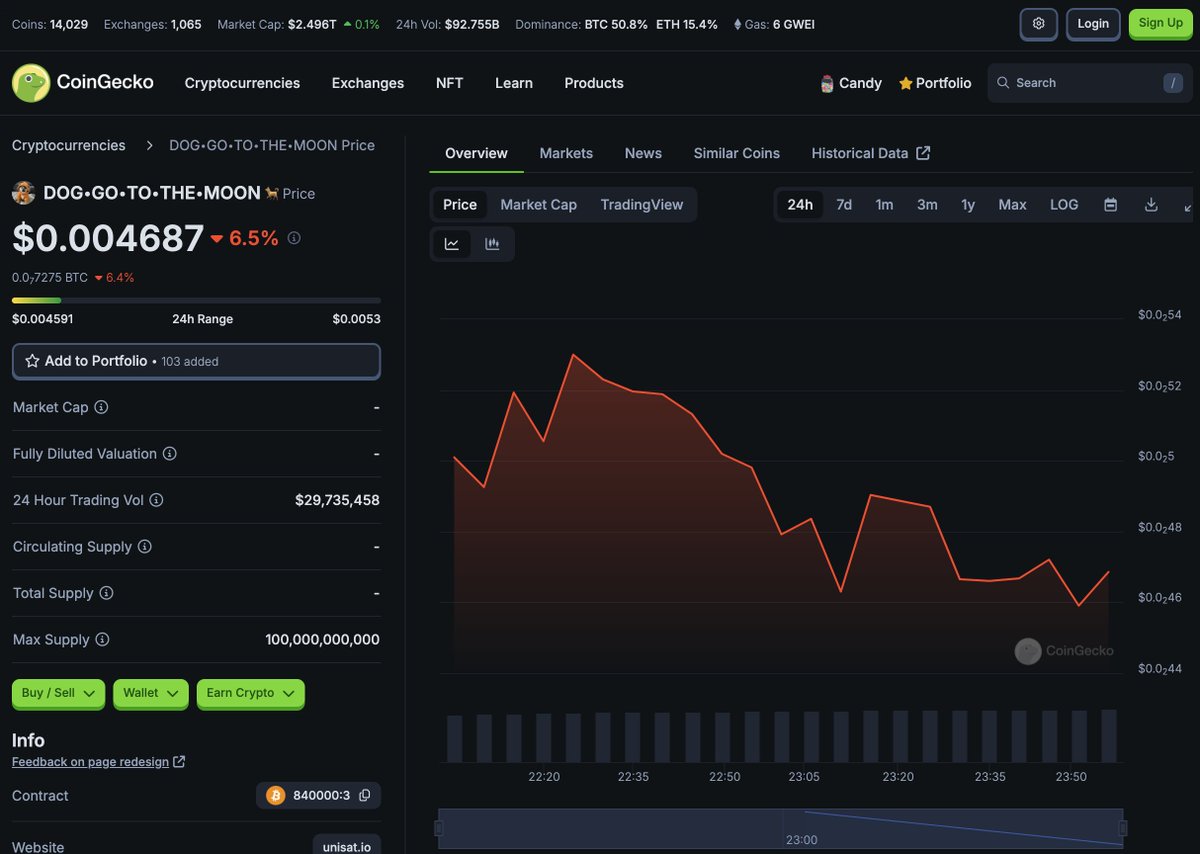The image size is (1200, 854).
Task: Show Fully Diluted Valuation info icon
Action: click(170, 454)
